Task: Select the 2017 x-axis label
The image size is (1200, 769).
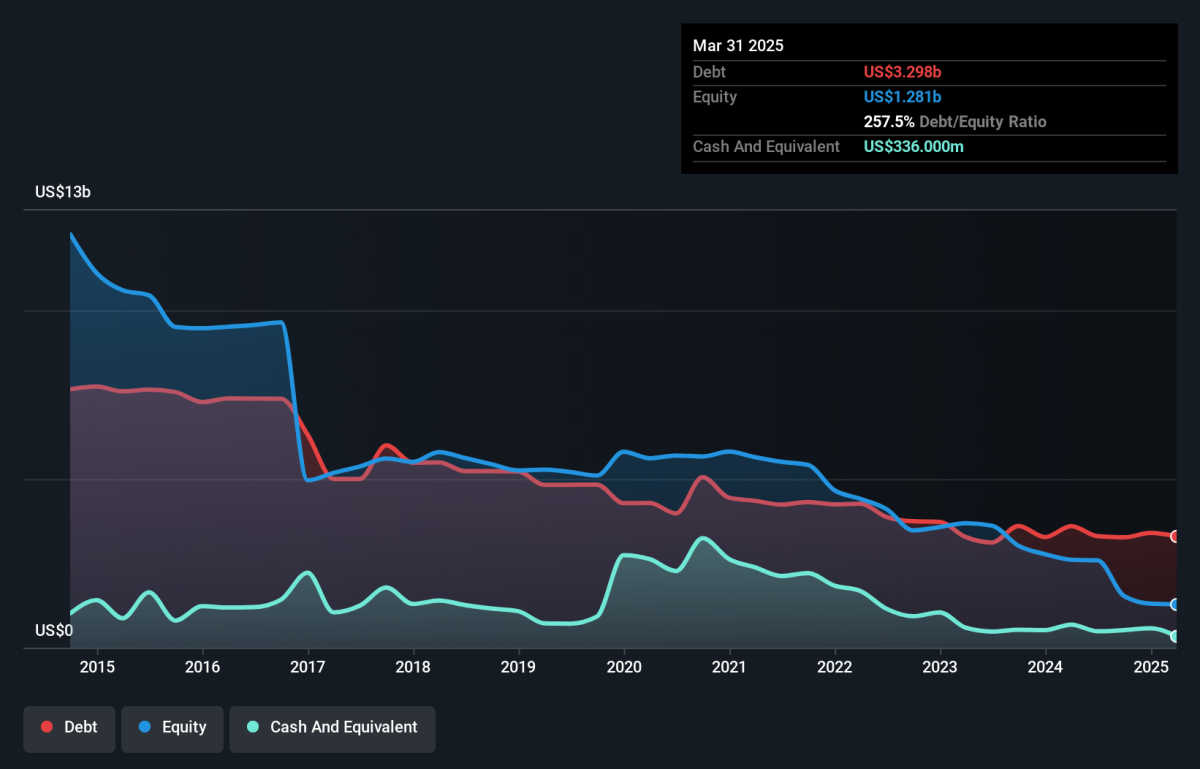Action: pos(308,667)
